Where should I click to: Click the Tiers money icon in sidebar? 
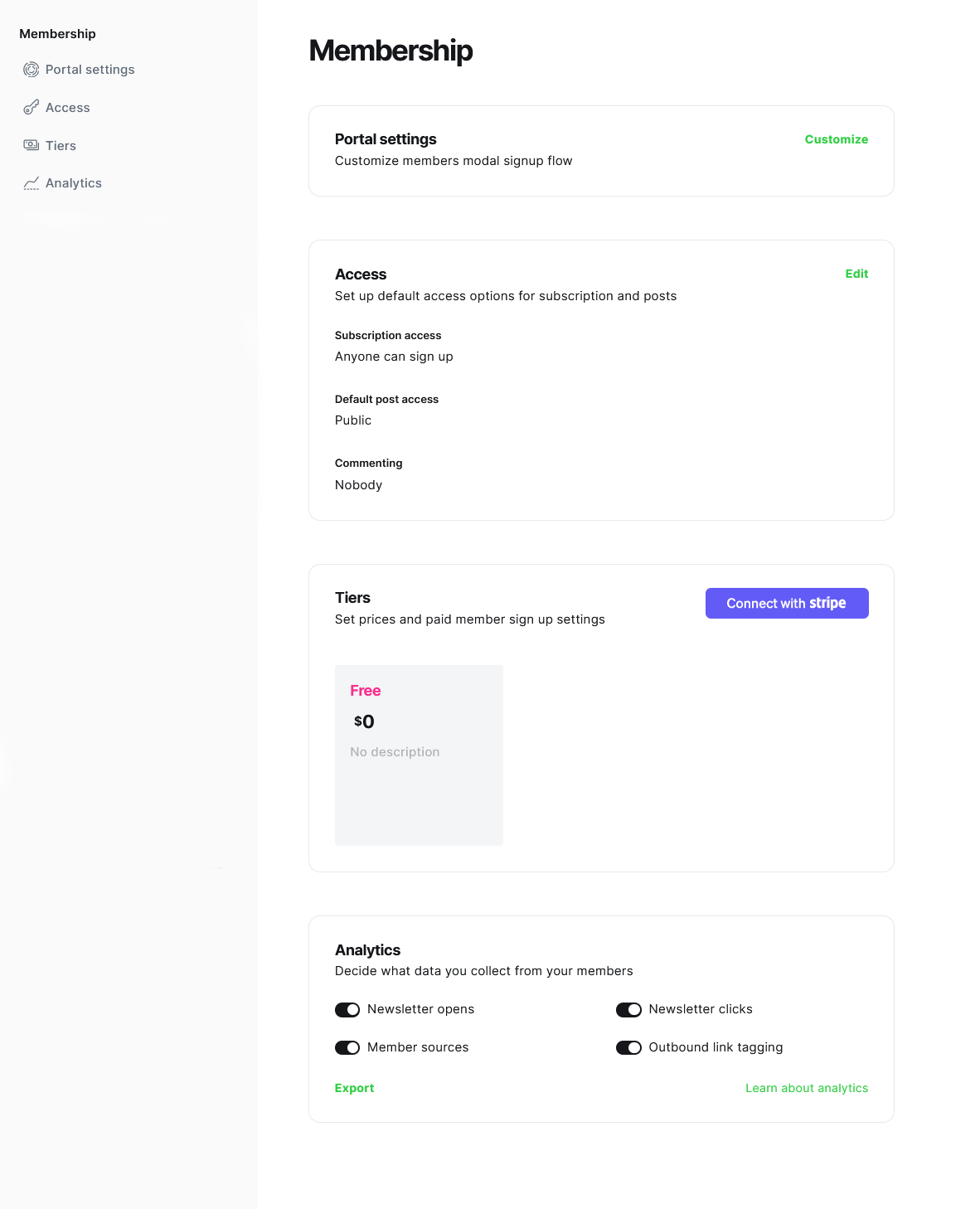tap(31, 145)
